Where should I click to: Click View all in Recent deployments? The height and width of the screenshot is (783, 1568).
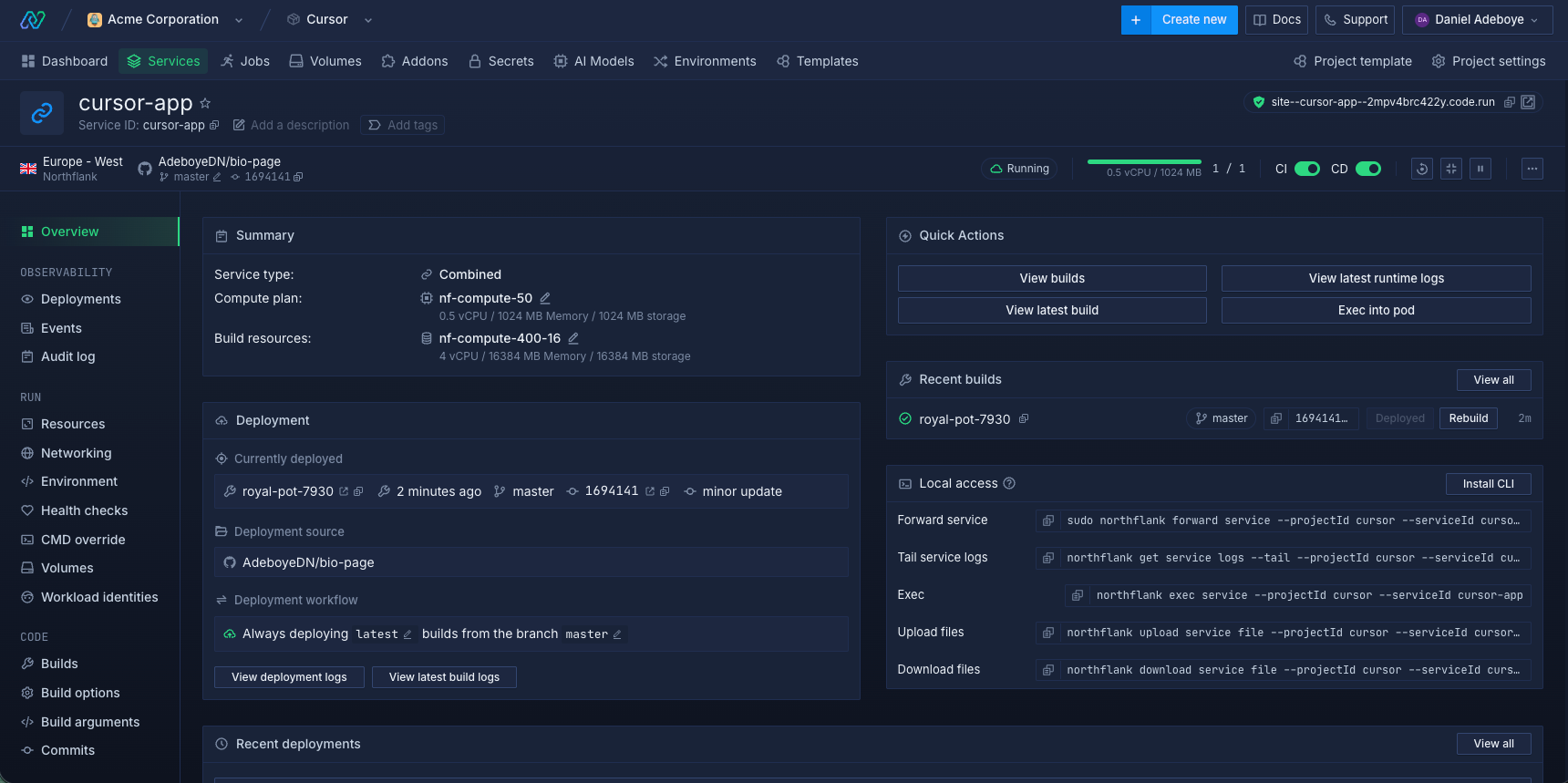1494,744
